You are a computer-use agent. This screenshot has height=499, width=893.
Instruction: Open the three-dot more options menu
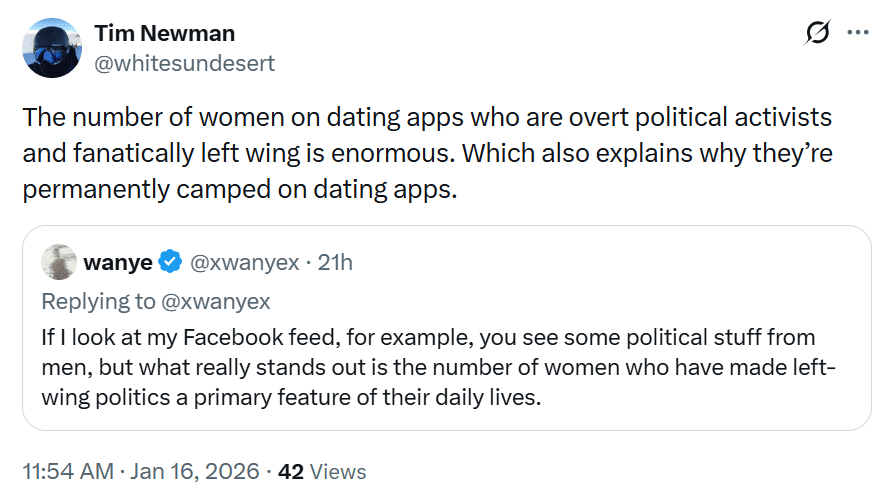pos(858,33)
